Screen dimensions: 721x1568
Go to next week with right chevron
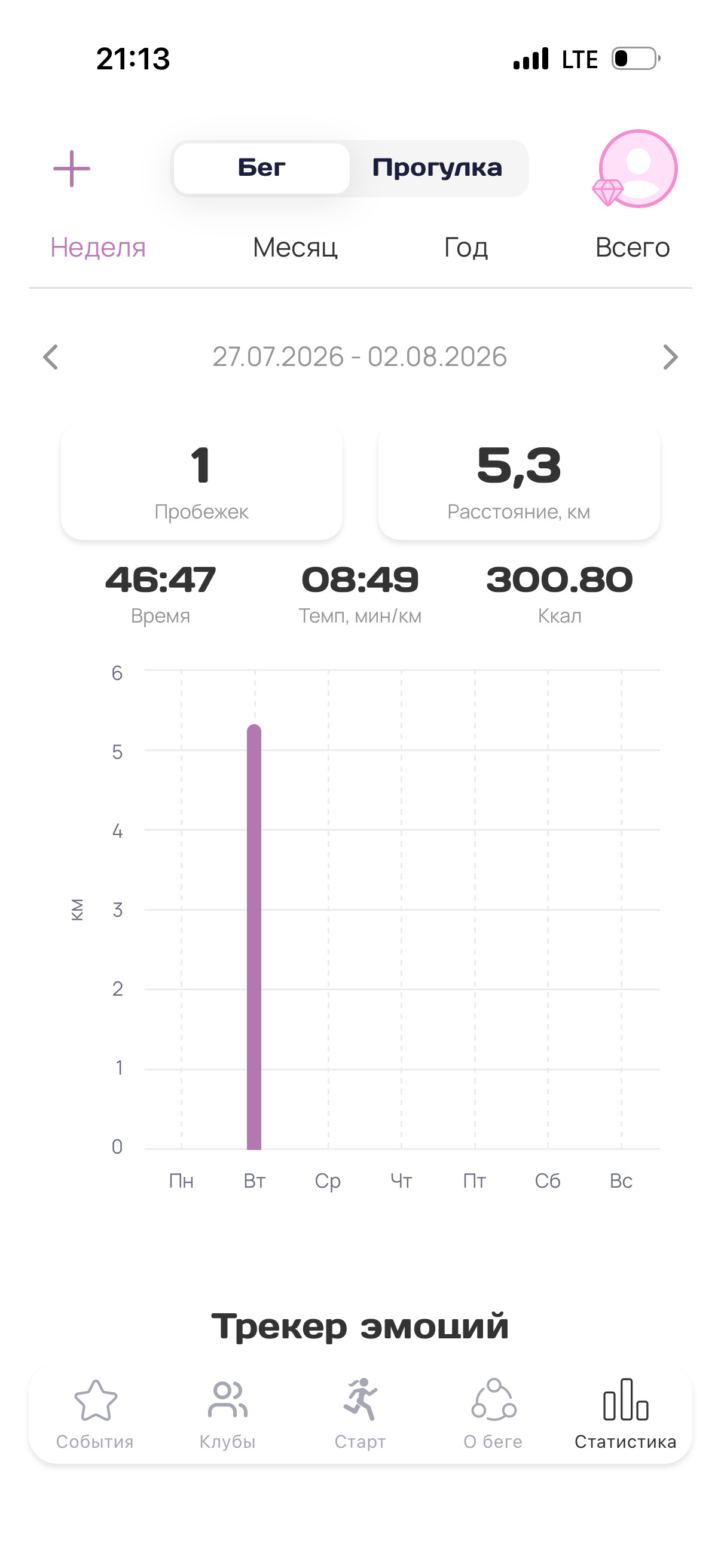pyautogui.click(x=670, y=357)
